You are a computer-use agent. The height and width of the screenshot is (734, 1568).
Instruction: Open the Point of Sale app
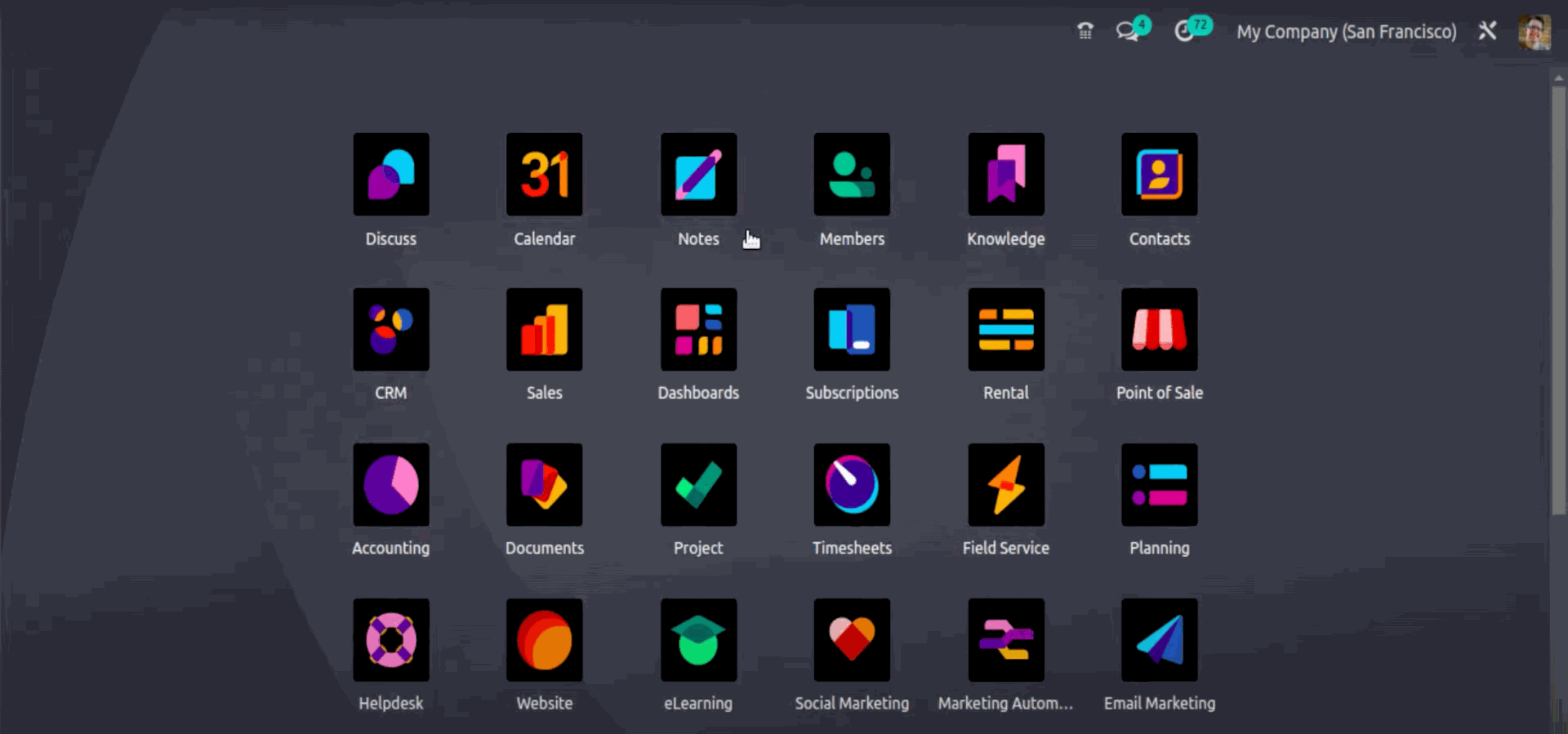1159,330
